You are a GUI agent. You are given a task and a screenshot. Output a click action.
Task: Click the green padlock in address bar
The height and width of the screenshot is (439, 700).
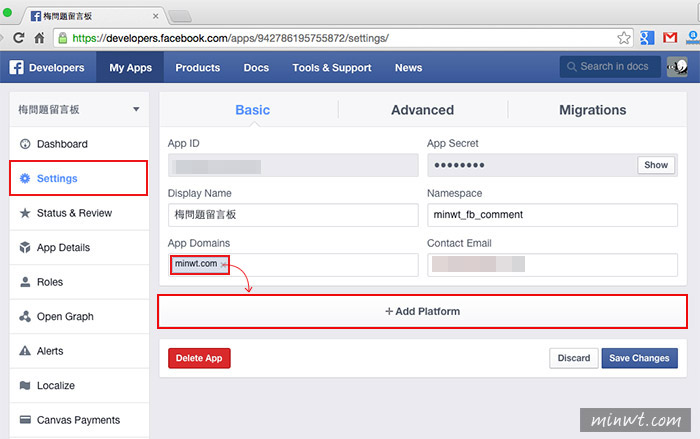(63, 38)
